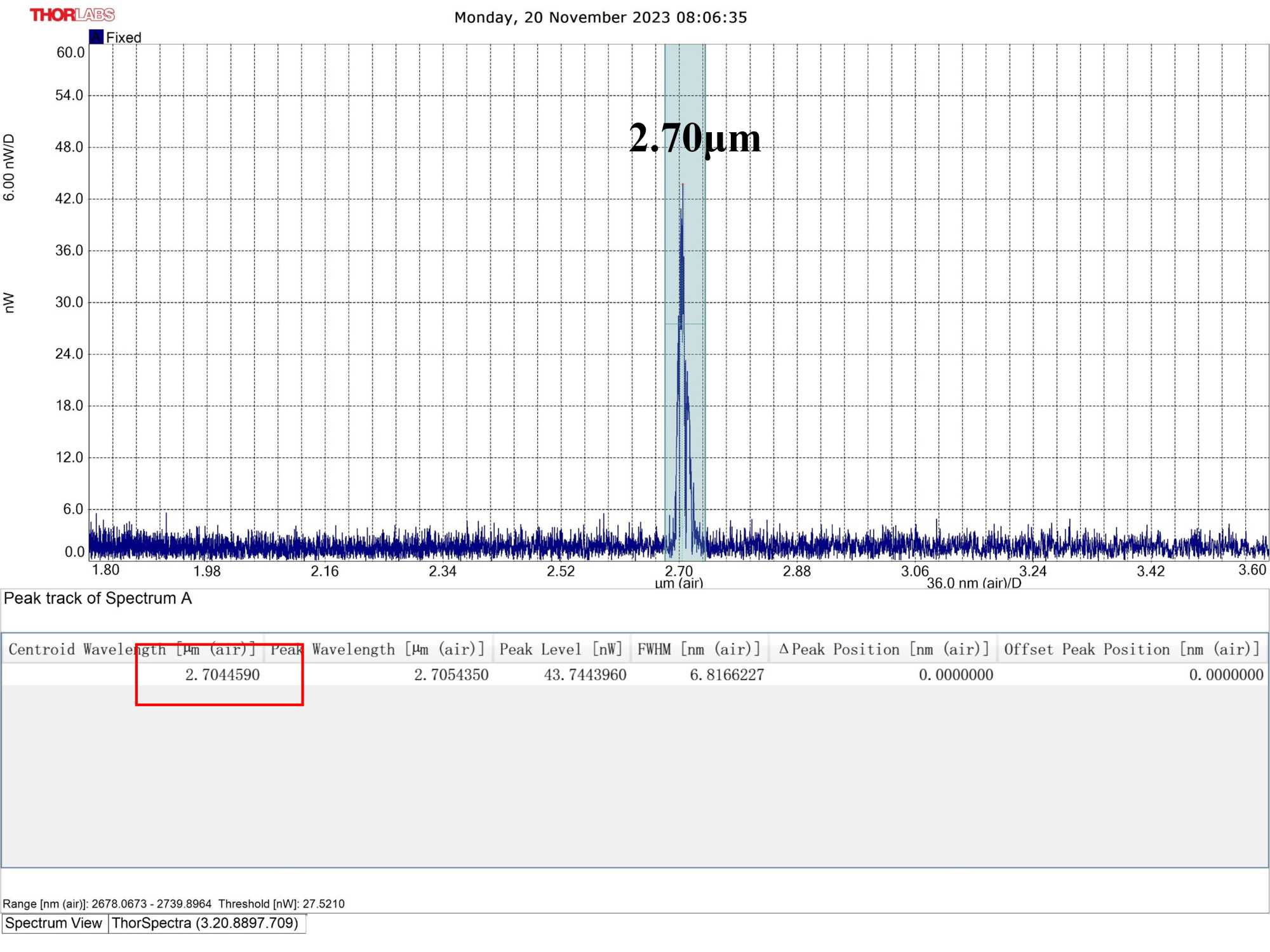
Task: Select the FWHM value 6.8166227 cell
Action: [x=726, y=674]
